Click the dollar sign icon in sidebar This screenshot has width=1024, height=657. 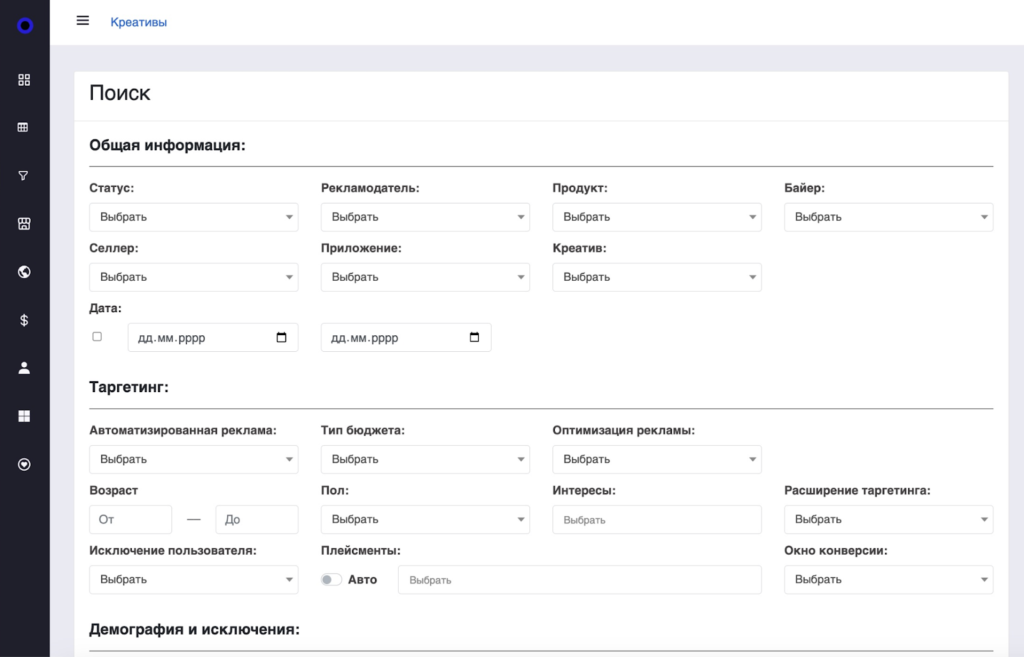[x=24, y=320]
